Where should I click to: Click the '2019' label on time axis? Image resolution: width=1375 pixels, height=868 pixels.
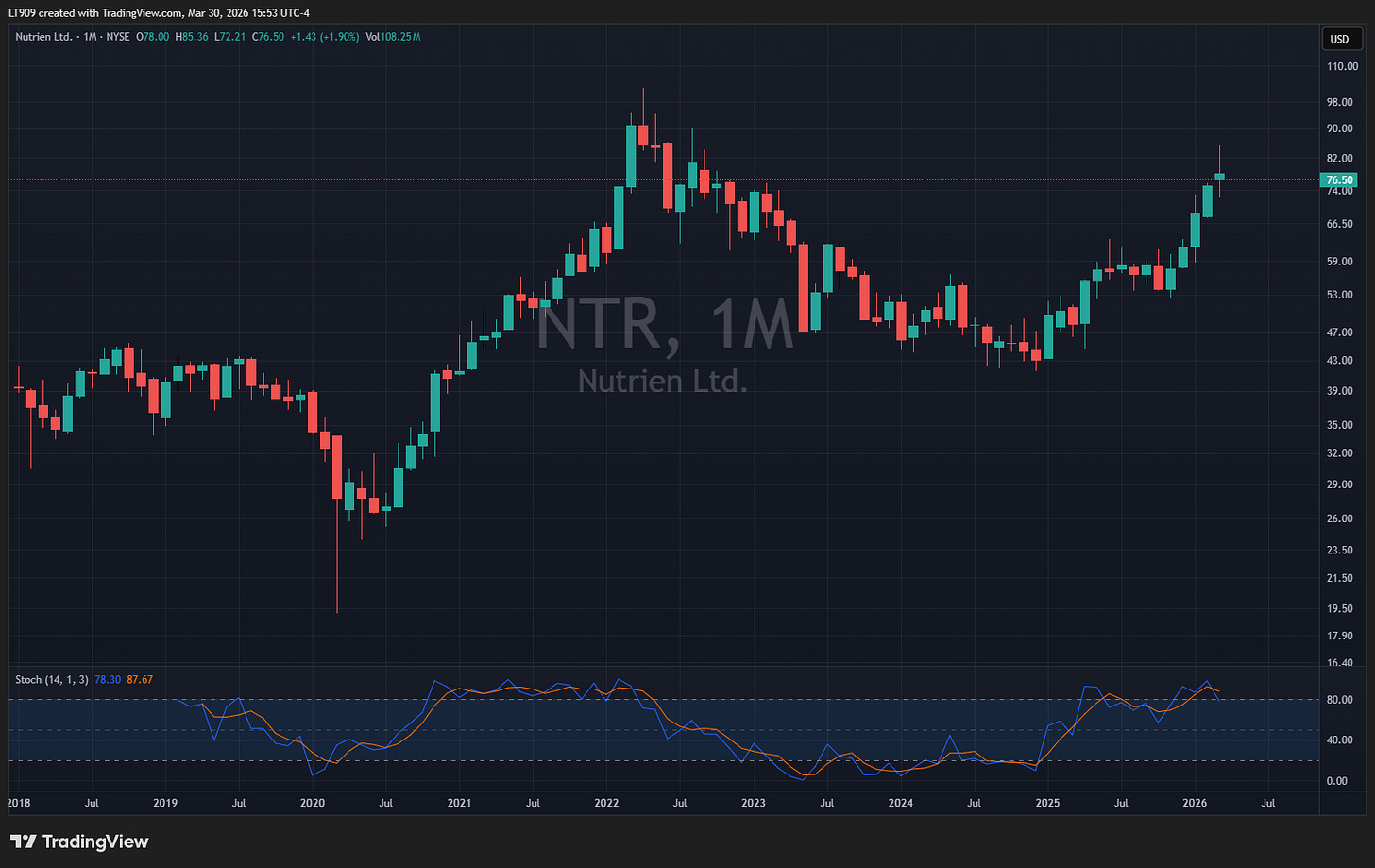pyautogui.click(x=165, y=803)
